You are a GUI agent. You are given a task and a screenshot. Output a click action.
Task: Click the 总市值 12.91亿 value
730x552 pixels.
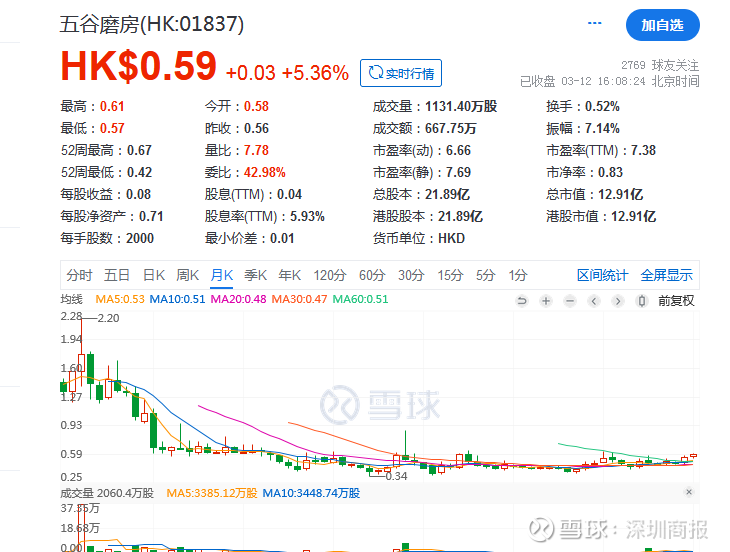[x=620, y=195]
